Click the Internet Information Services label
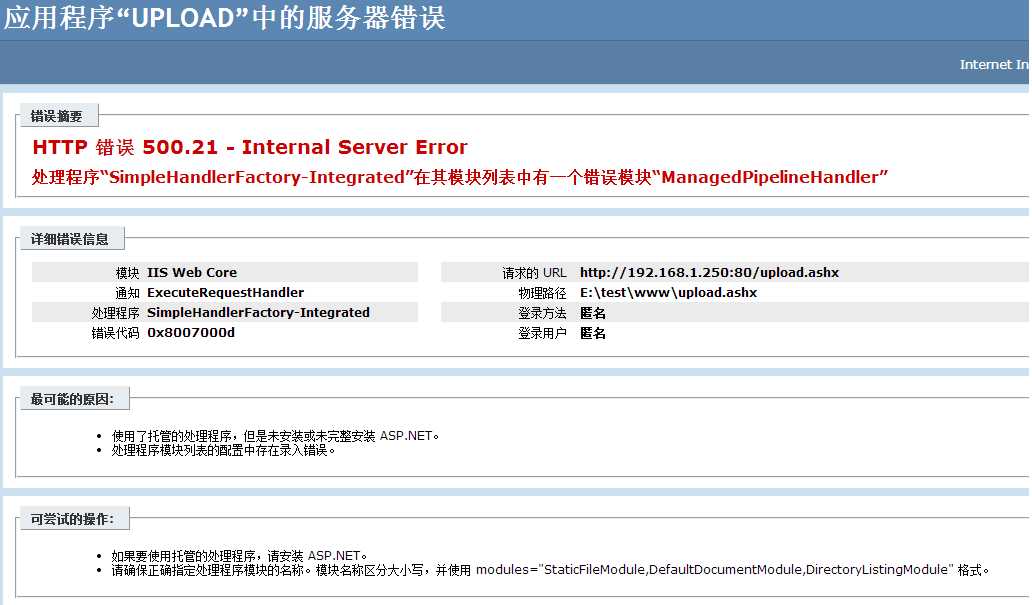The width and height of the screenshot is (1032, 605). tap(993, 64)
